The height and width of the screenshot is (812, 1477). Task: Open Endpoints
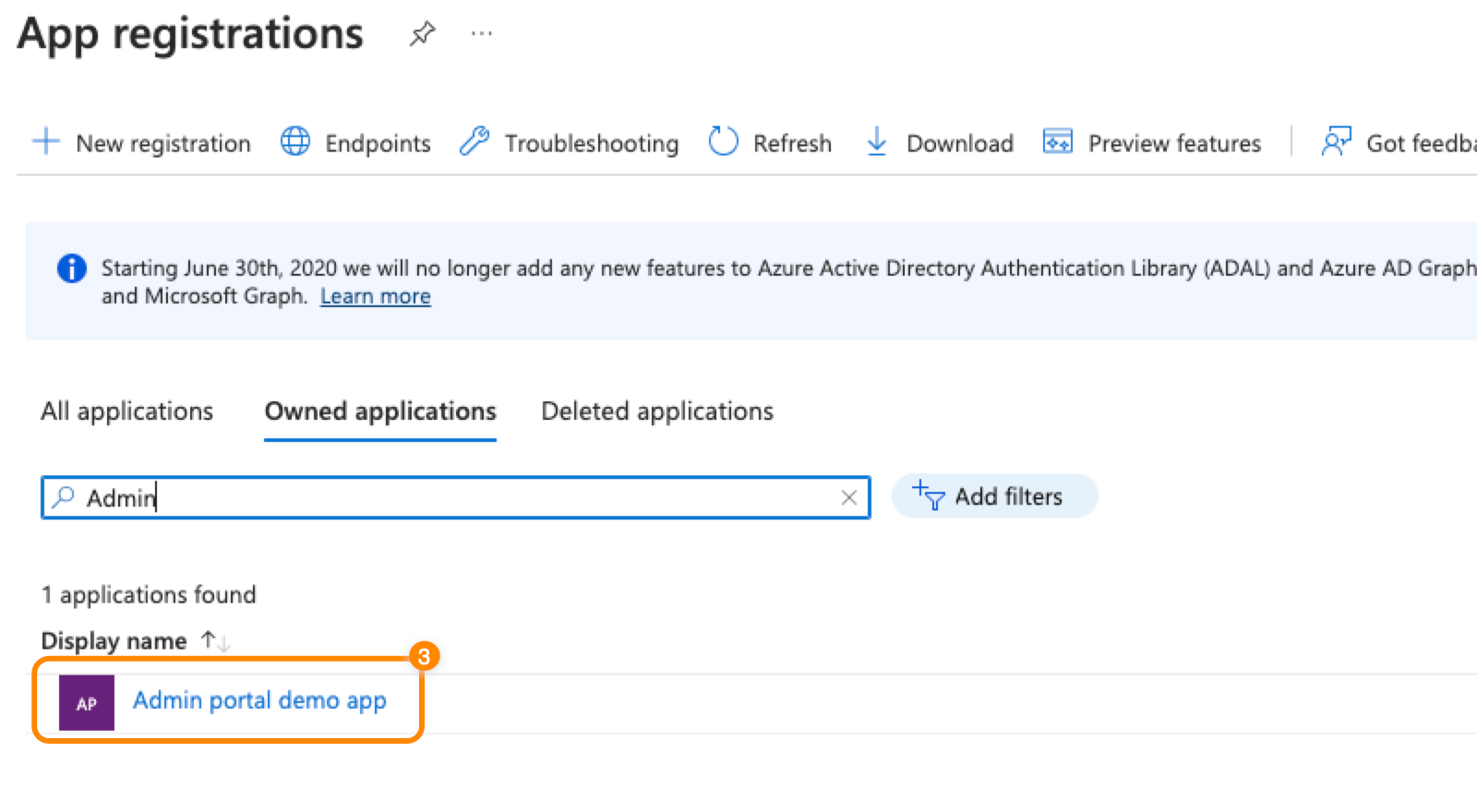coord(355,143)
